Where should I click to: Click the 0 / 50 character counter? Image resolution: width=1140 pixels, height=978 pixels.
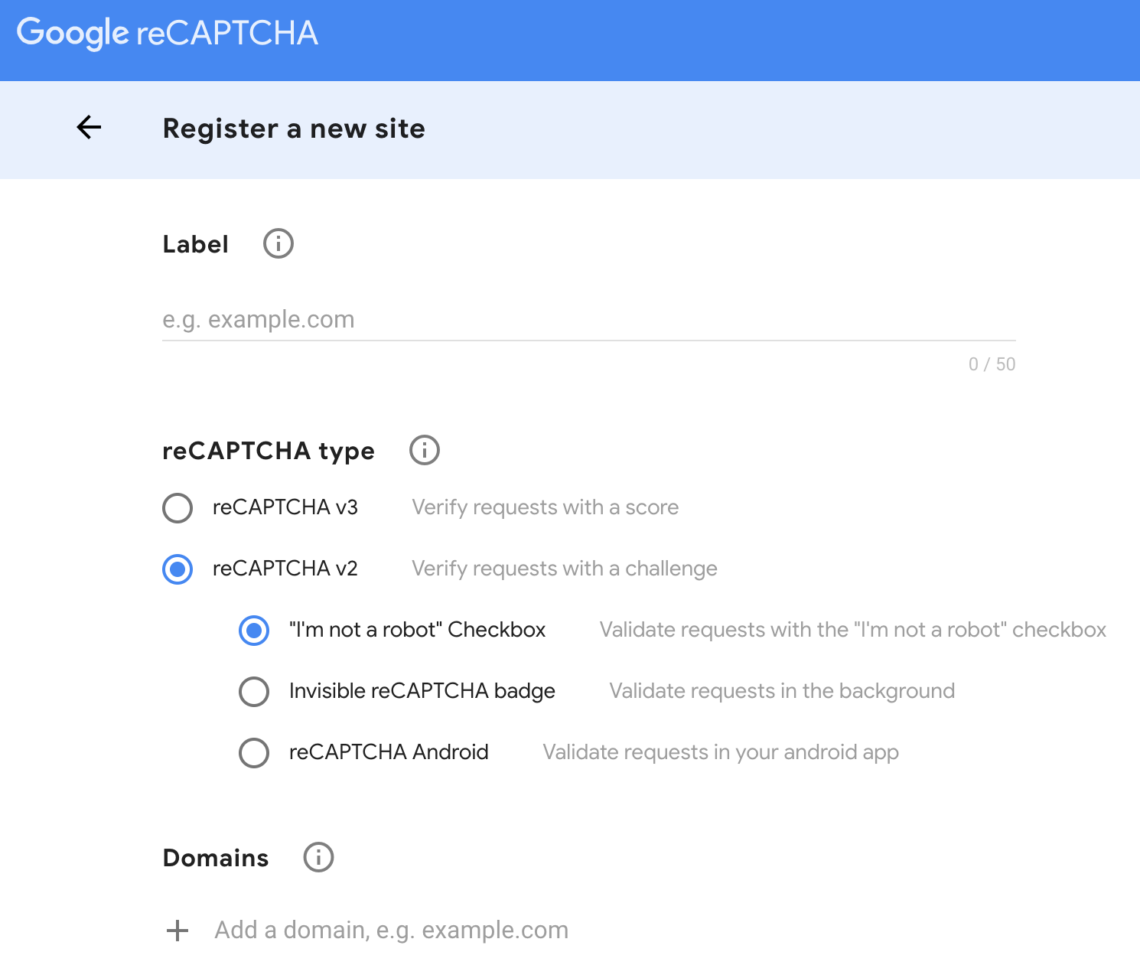click(992, 364)
